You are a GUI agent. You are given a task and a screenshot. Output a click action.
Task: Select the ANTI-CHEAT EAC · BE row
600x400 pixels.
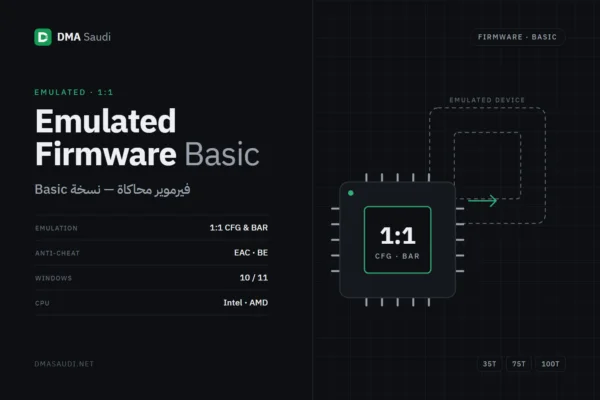point(152,253)
